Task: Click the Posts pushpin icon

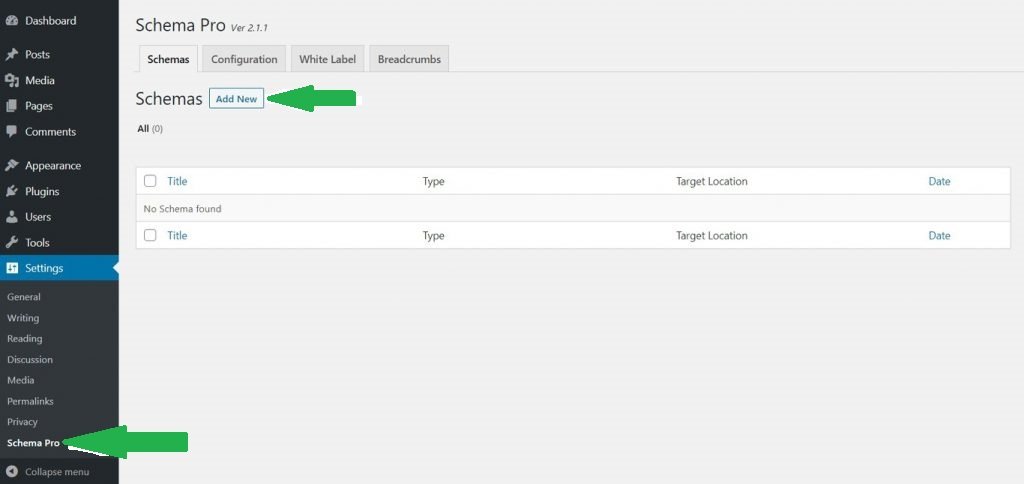Action: pos(11,55)
